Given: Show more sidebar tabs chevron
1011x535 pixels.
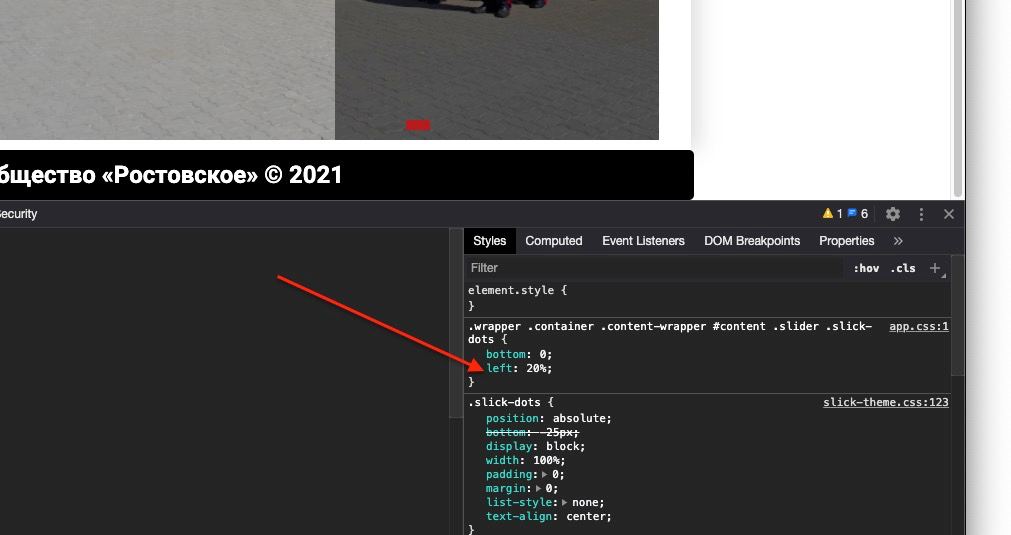Looking at the screenshot, I should (x=898, y=240).
